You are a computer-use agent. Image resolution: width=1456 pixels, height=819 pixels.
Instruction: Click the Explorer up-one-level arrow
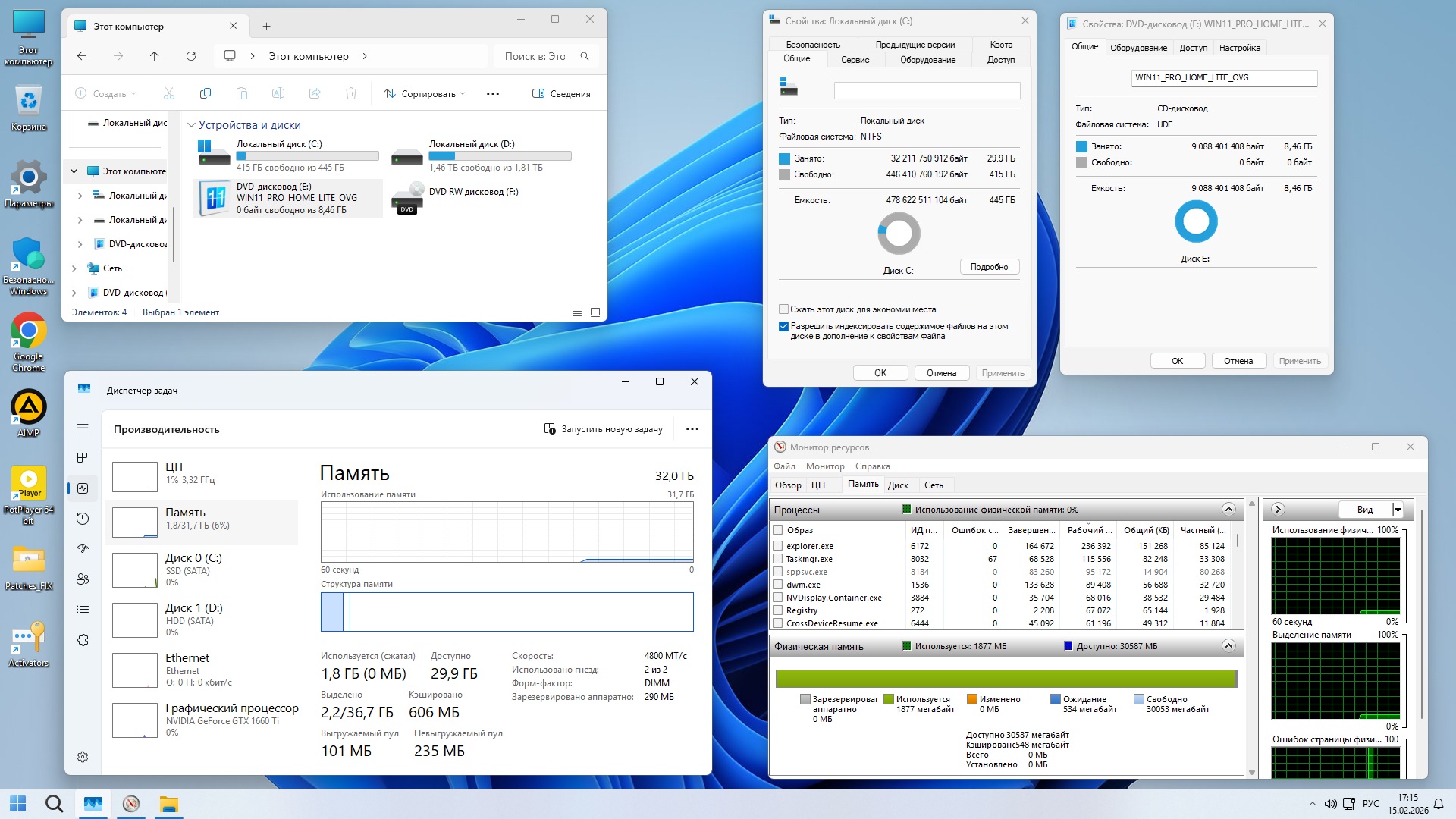click(x=155, y=56)
